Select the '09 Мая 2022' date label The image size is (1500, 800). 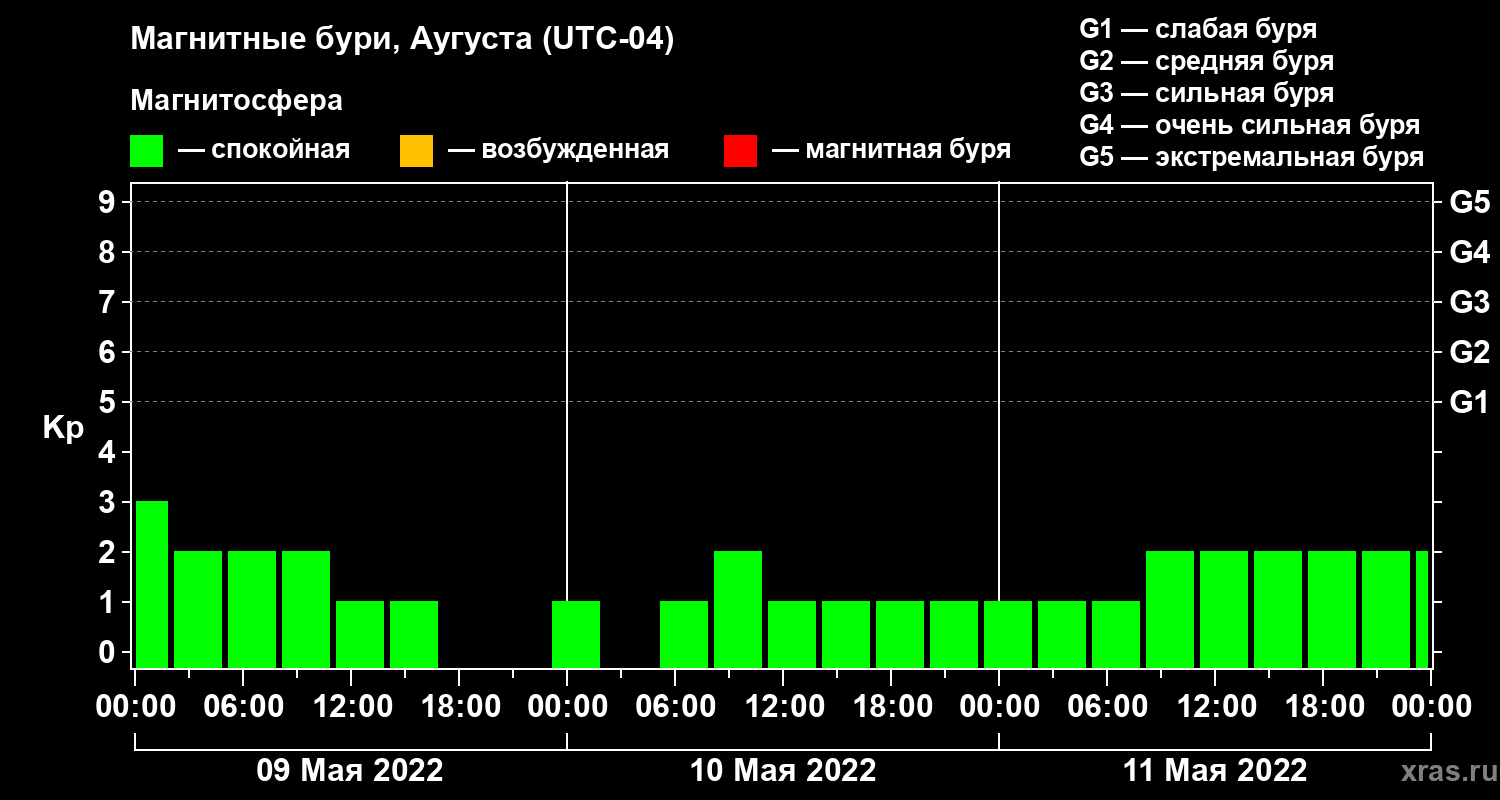350,770
